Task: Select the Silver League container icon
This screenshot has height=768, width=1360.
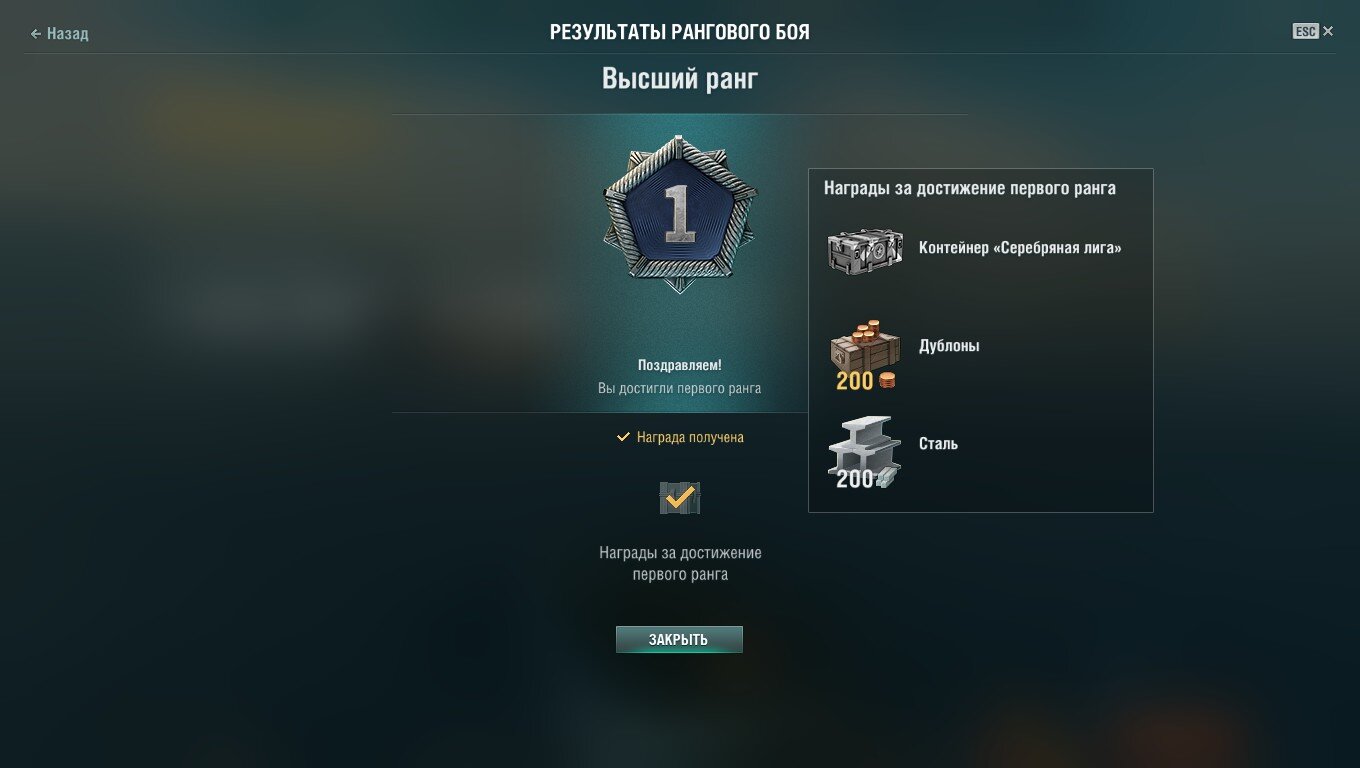Action: pos(865,251)
